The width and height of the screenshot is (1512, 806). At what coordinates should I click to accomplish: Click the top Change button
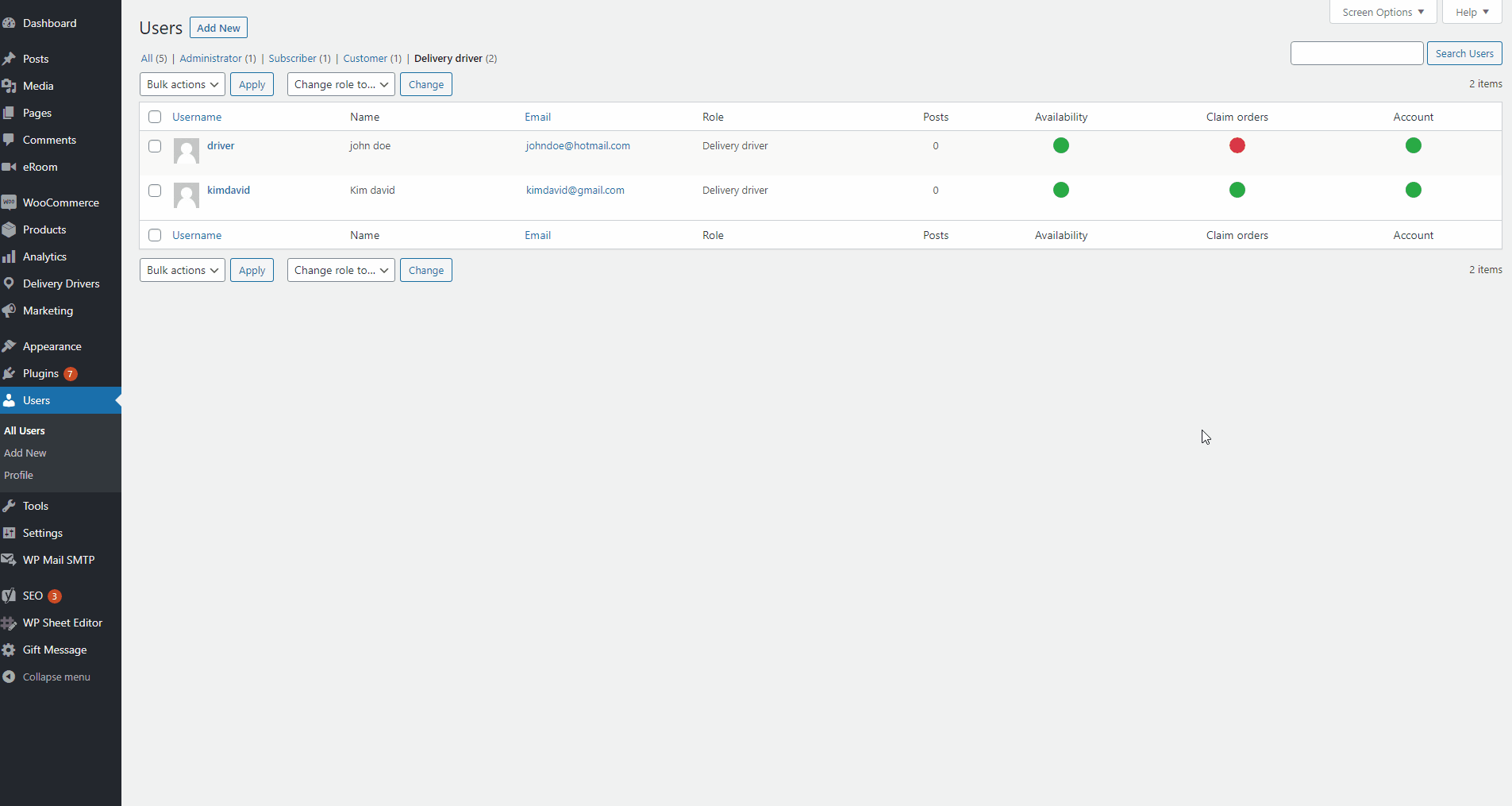(426, 84)
